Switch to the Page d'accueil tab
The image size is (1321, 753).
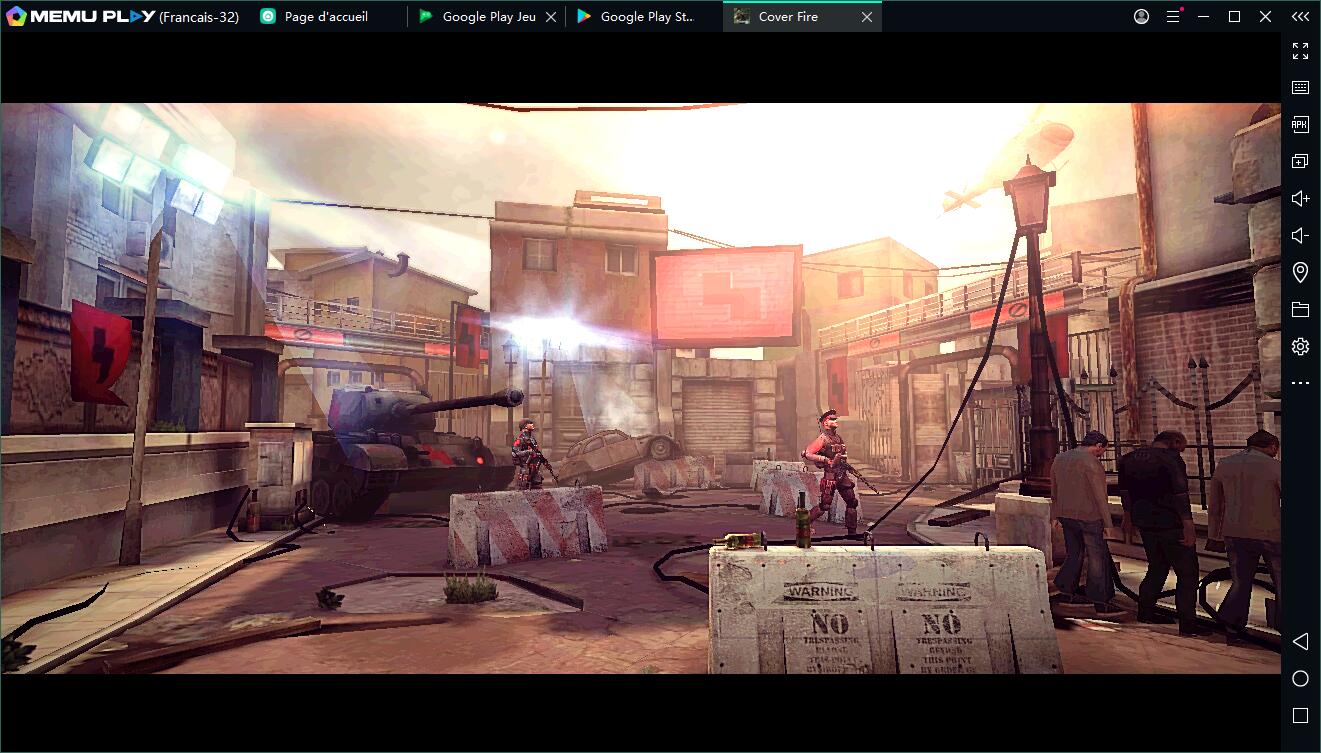point(325,17)
